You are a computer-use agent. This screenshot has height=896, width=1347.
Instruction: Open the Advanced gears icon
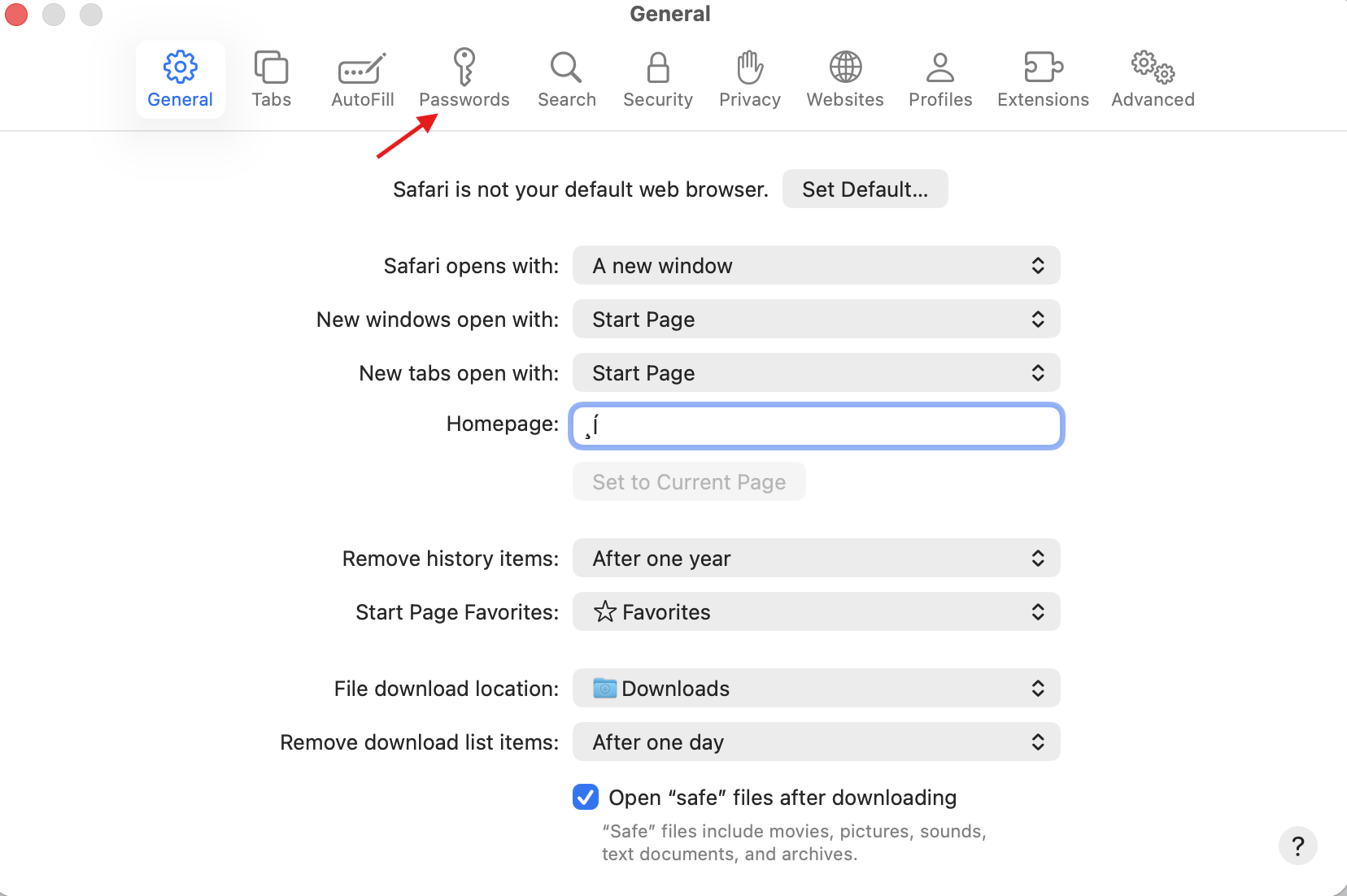pos(1153,67)
